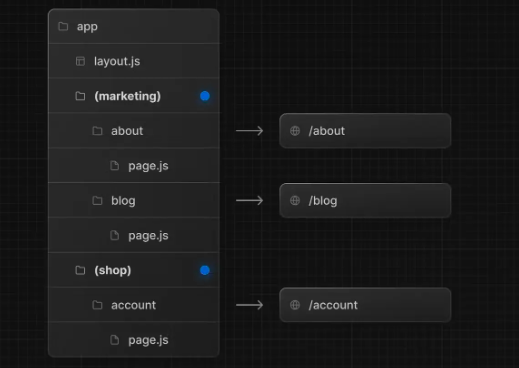Click the page.js file icon under about
Viewport: 519px width, 368px height.
[x=115, y=166]
